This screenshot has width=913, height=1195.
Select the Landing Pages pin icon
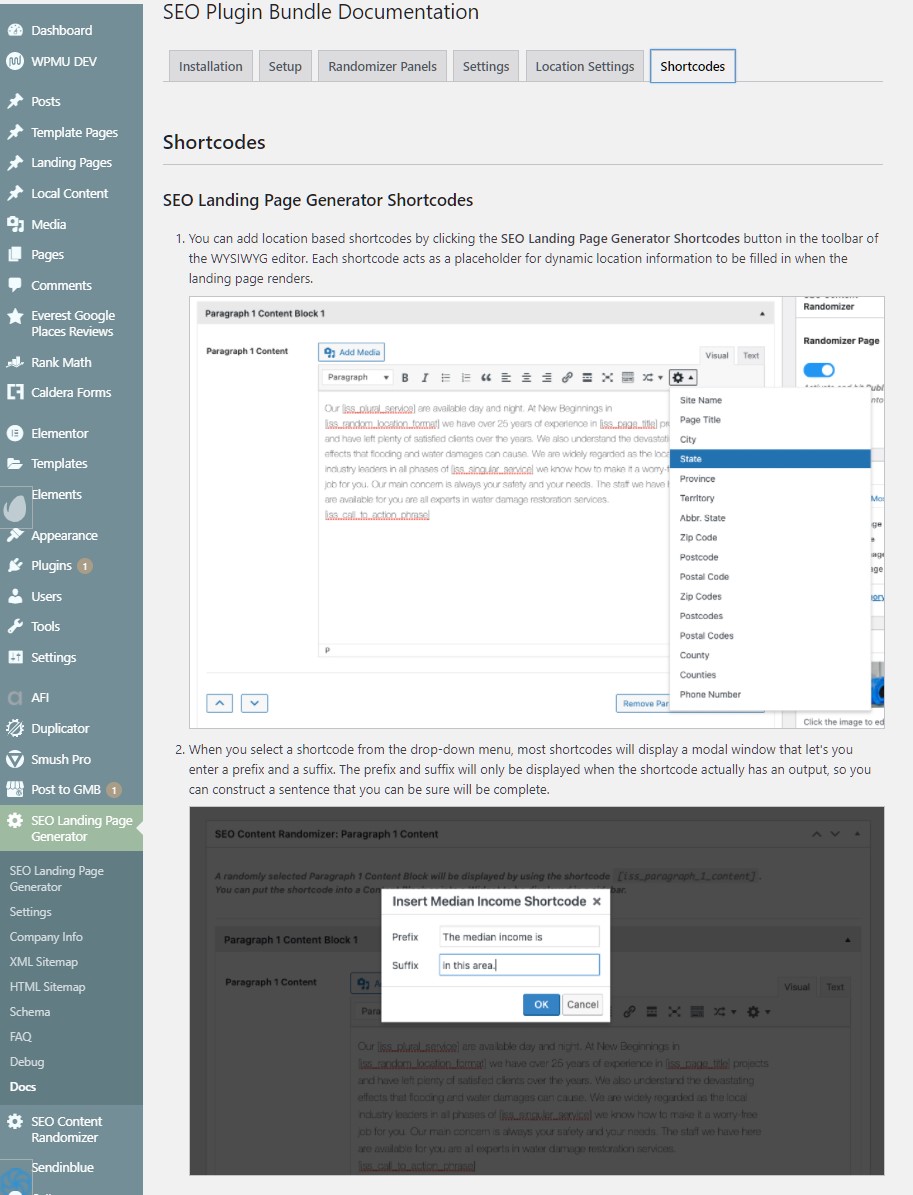pos(15,162)
